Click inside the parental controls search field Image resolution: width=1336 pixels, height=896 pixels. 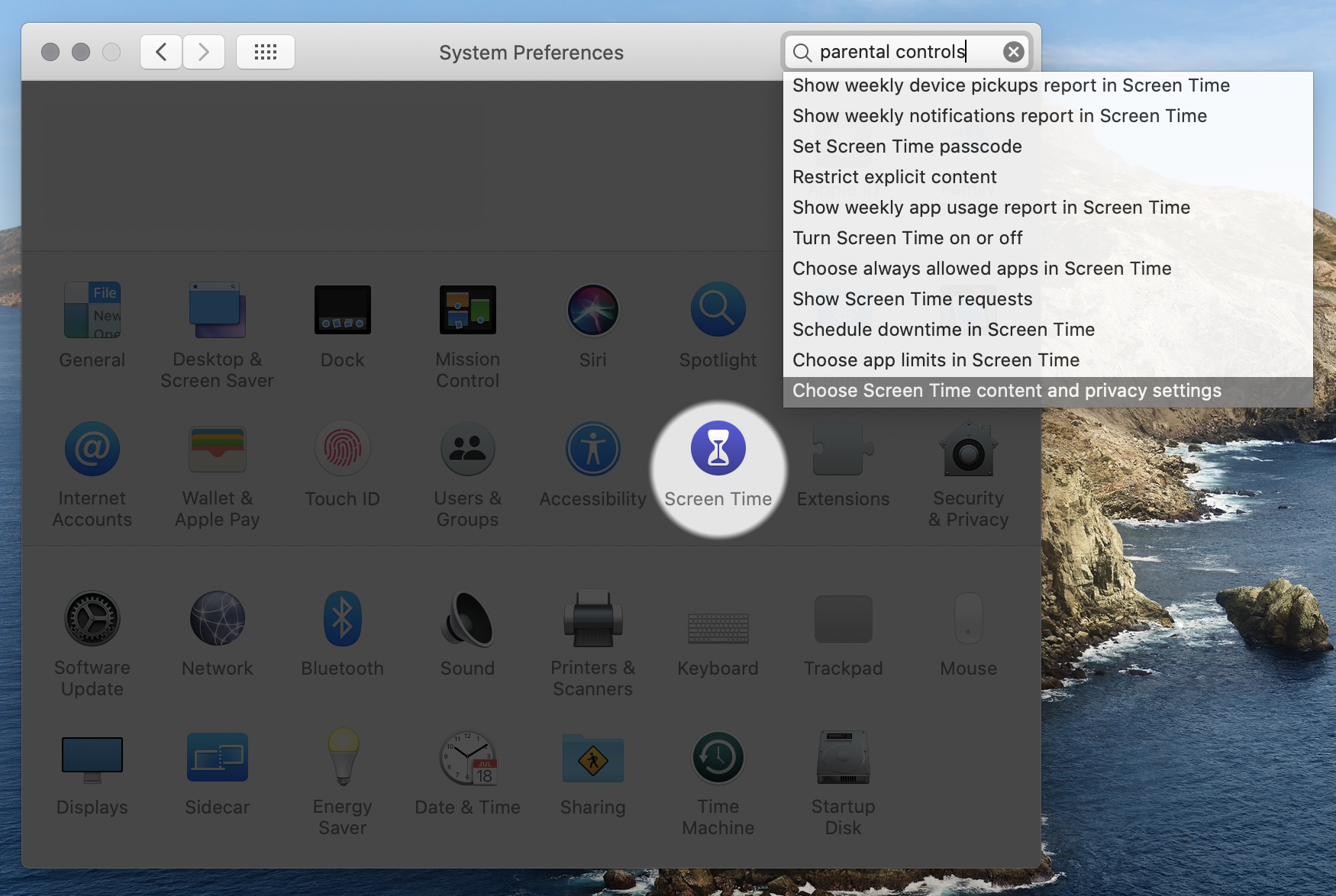click(x=907, y=52)
